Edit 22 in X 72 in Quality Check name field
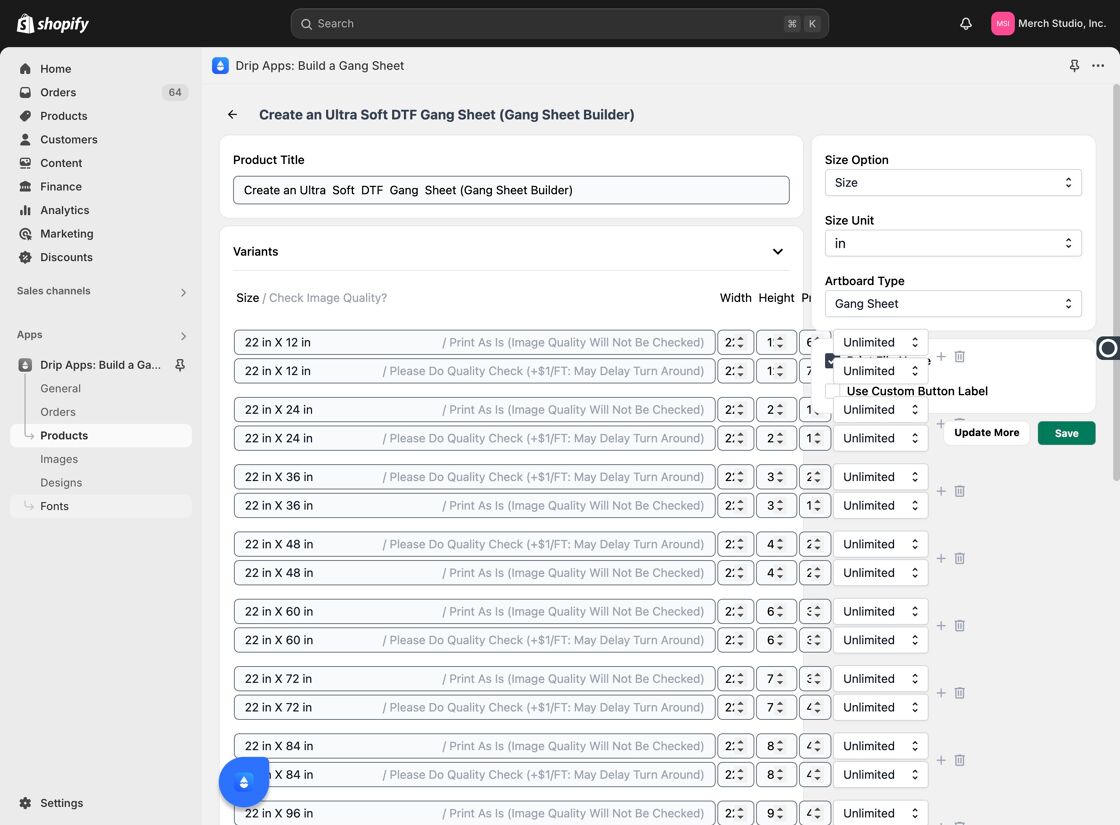 pyautogui.click(x=474, y=707)
